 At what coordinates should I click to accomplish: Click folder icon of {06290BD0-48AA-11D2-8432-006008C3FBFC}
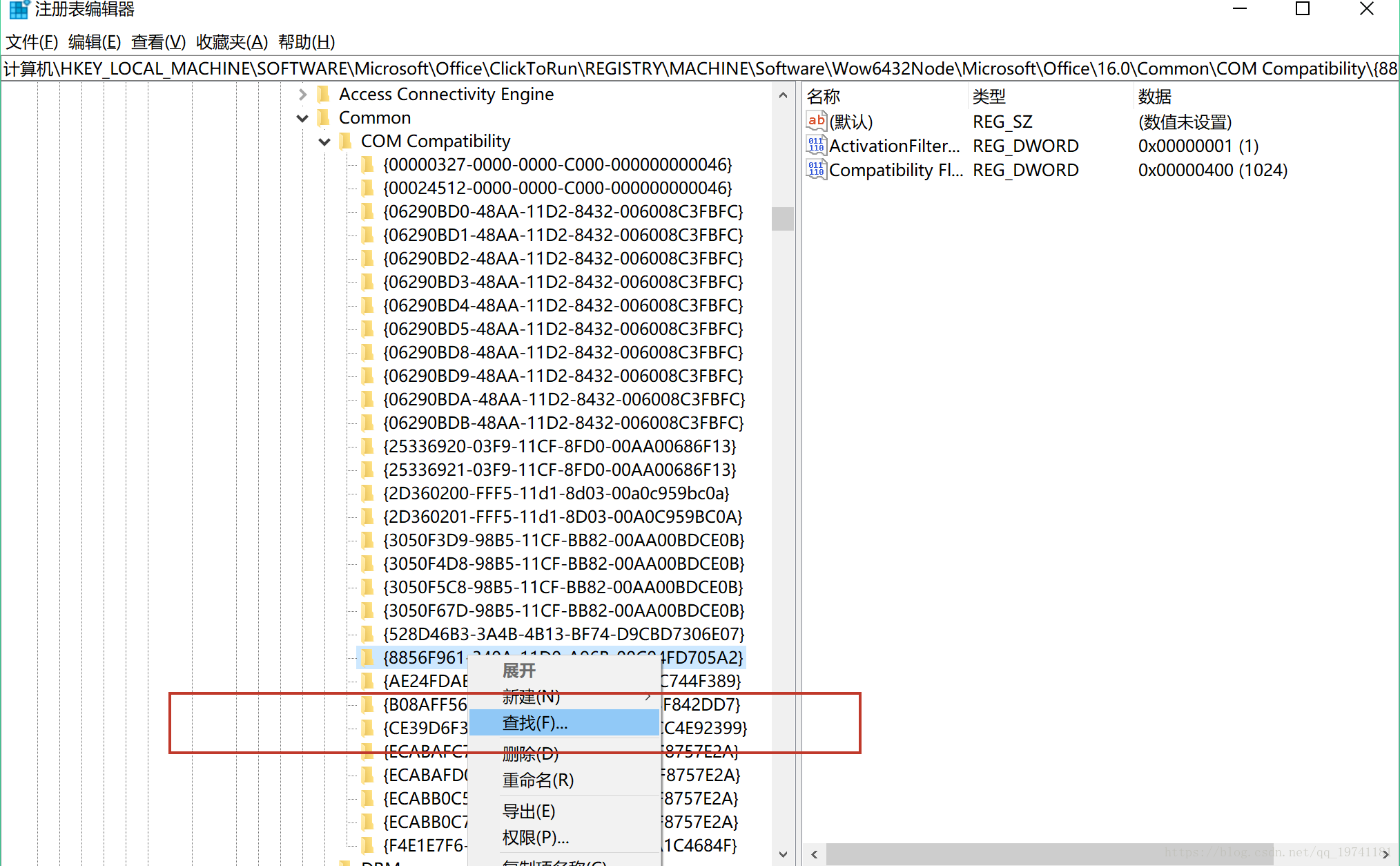(x=368, y=211)
